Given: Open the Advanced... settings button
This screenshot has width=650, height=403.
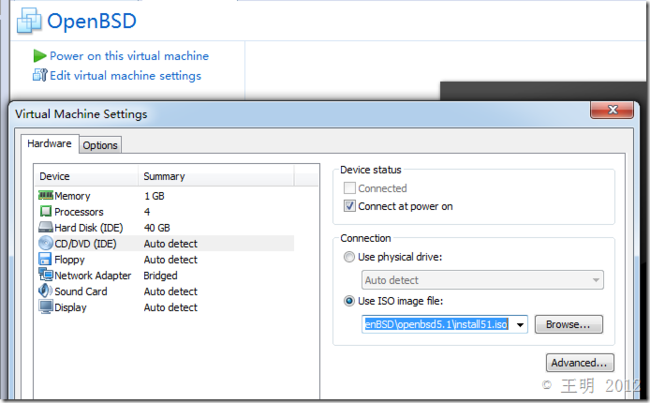Looking at the screenshot, I should pyautogui.click(x=580, y=363).
